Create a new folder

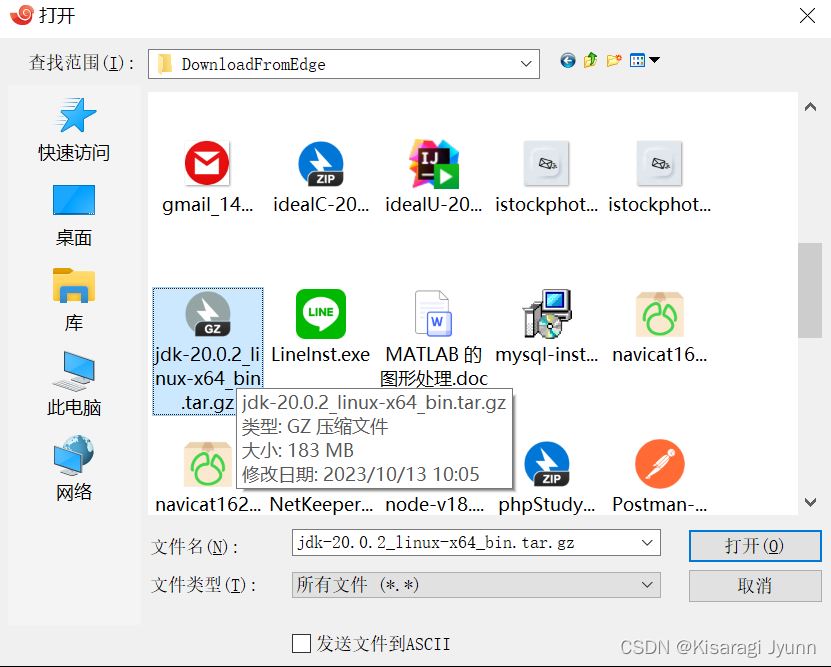(x=614, y=61)
